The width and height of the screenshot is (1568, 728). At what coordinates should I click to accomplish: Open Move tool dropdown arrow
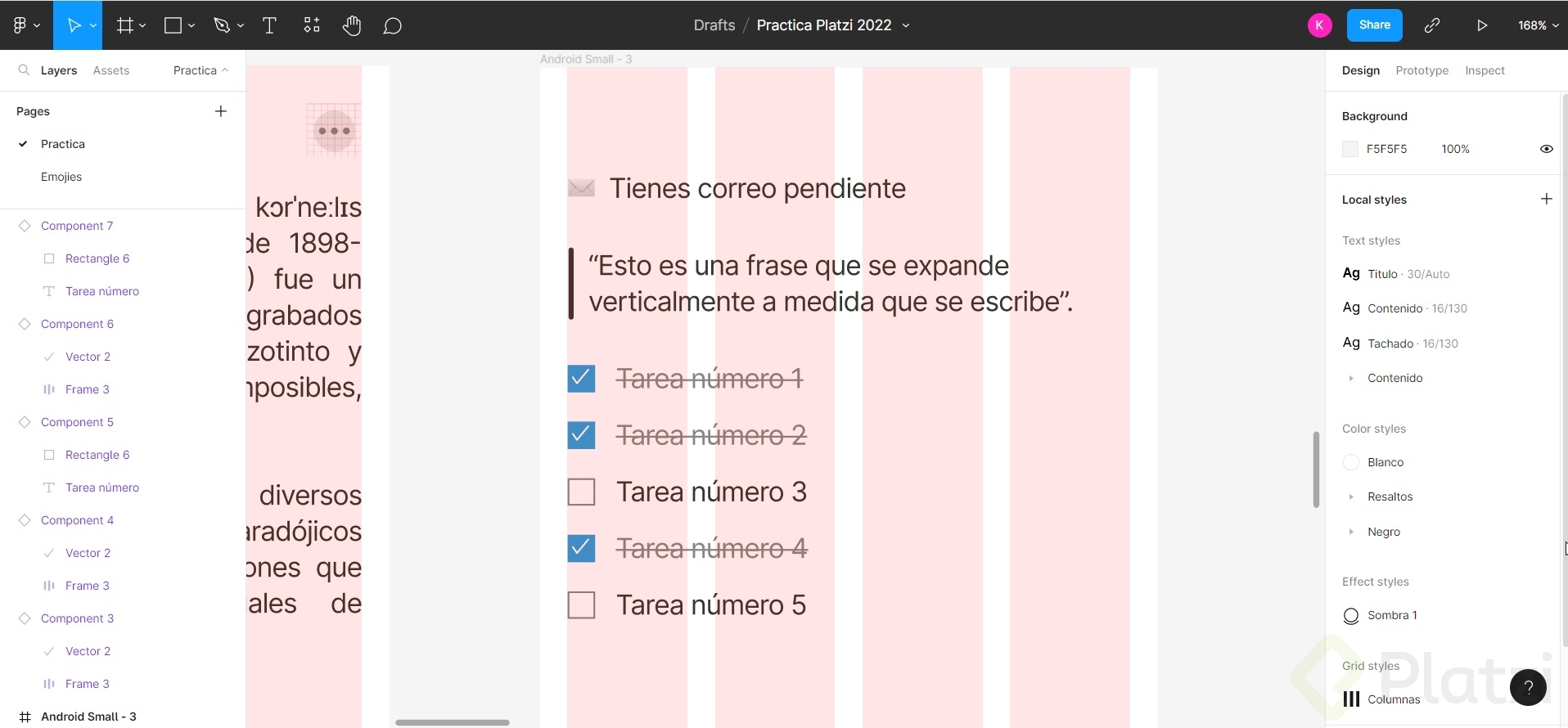93,26
